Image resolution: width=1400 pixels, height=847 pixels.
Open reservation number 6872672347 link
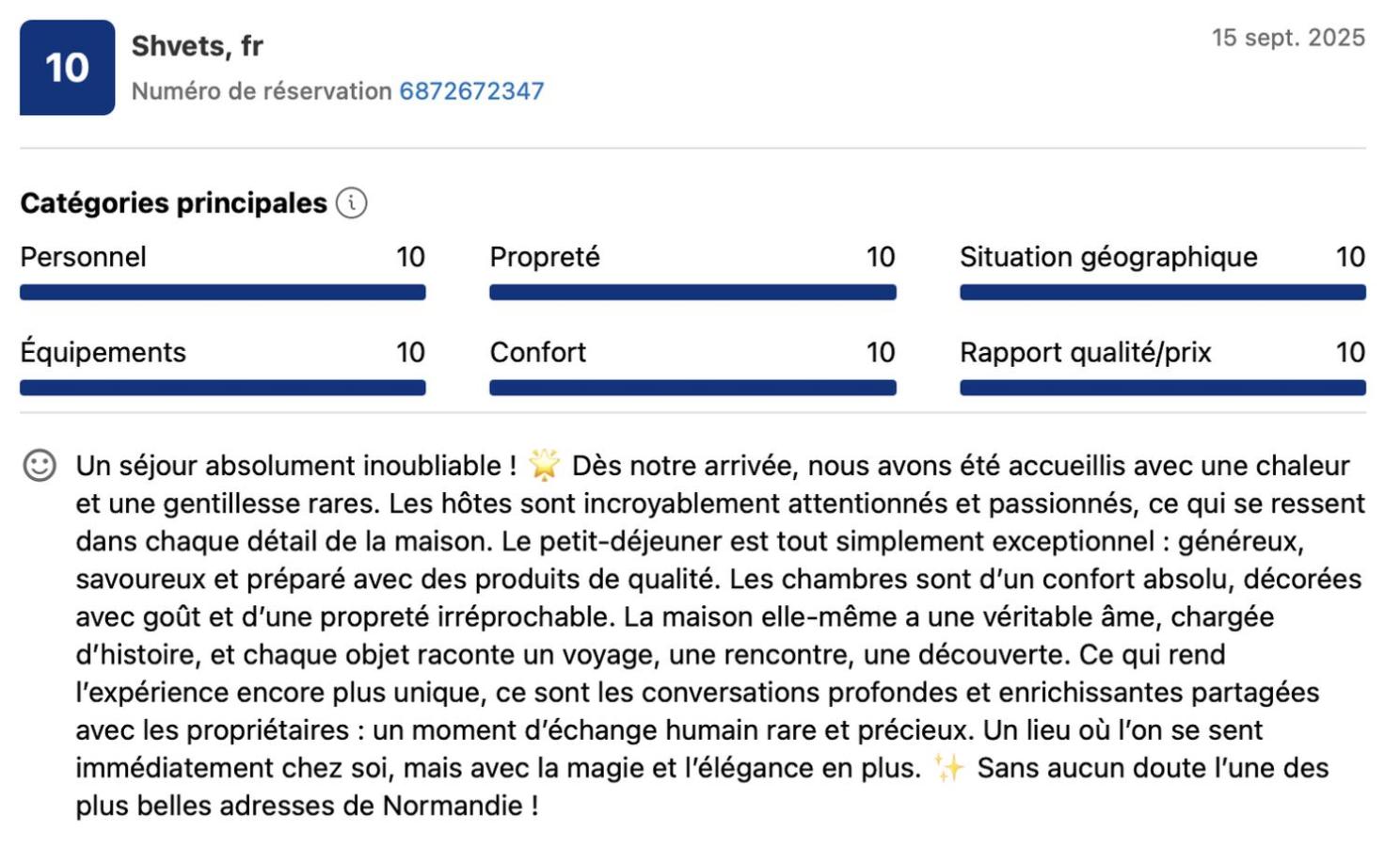tap(471, 91)
